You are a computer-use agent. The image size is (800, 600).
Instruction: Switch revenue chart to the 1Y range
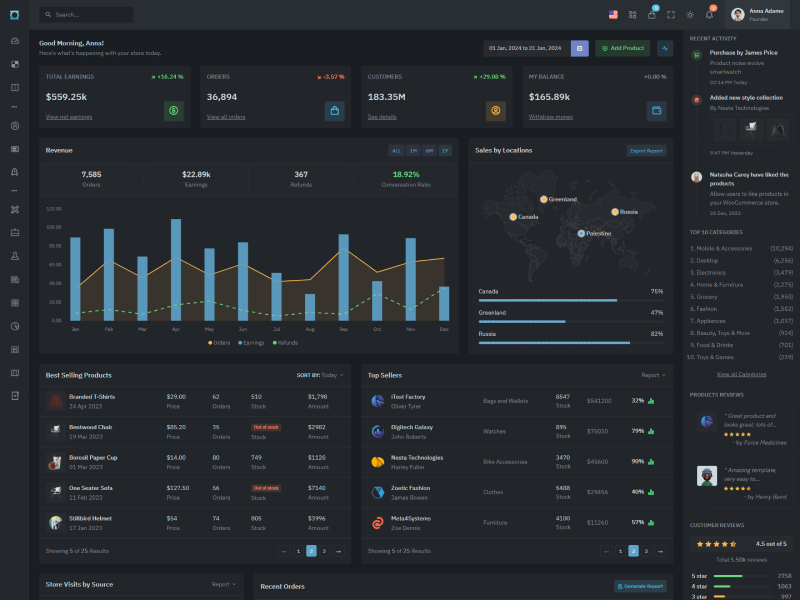tap(445, 150)
